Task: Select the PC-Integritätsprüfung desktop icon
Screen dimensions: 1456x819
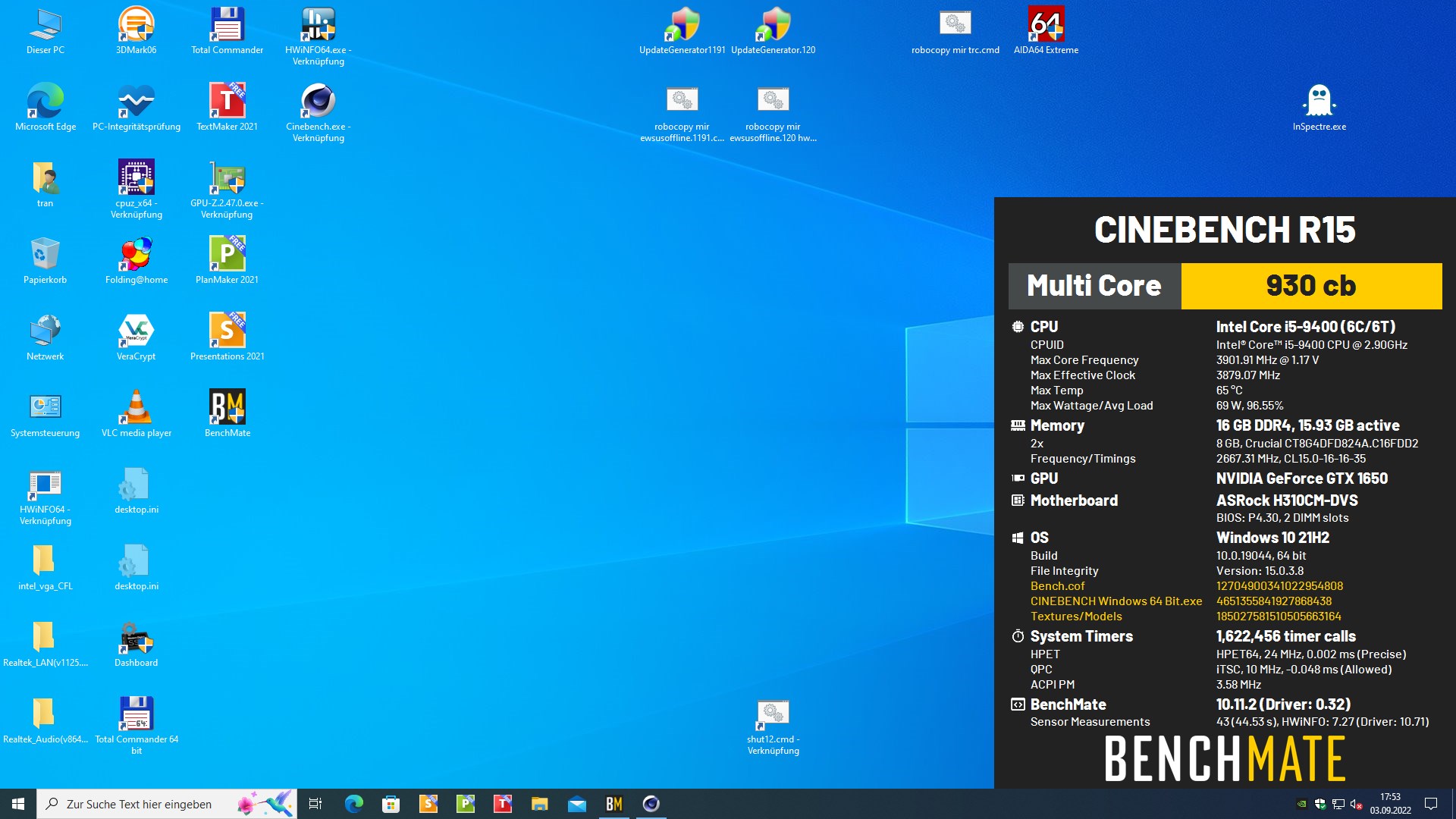Action: tap(136, 108)
